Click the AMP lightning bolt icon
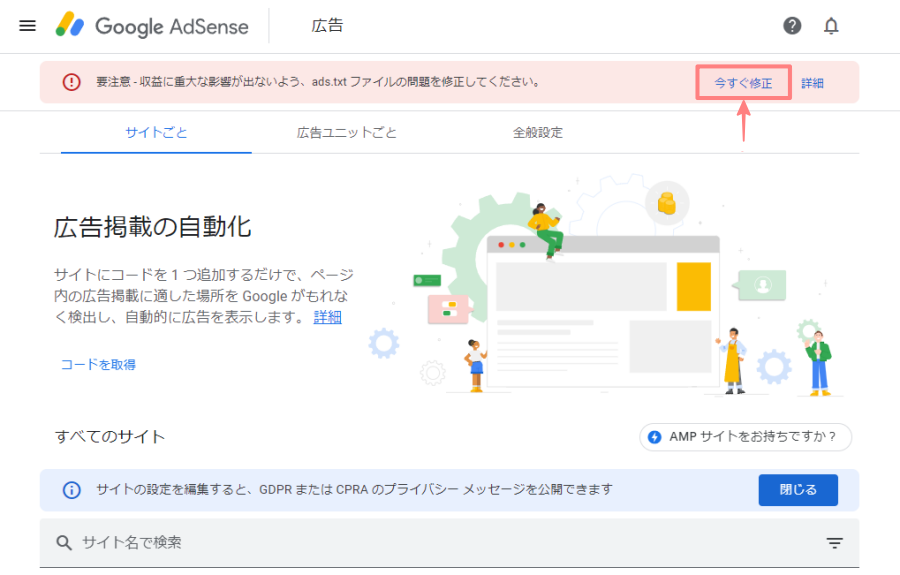Image resolution: width=900 pixels, height=575 pixels. click(x=654, y=437)
